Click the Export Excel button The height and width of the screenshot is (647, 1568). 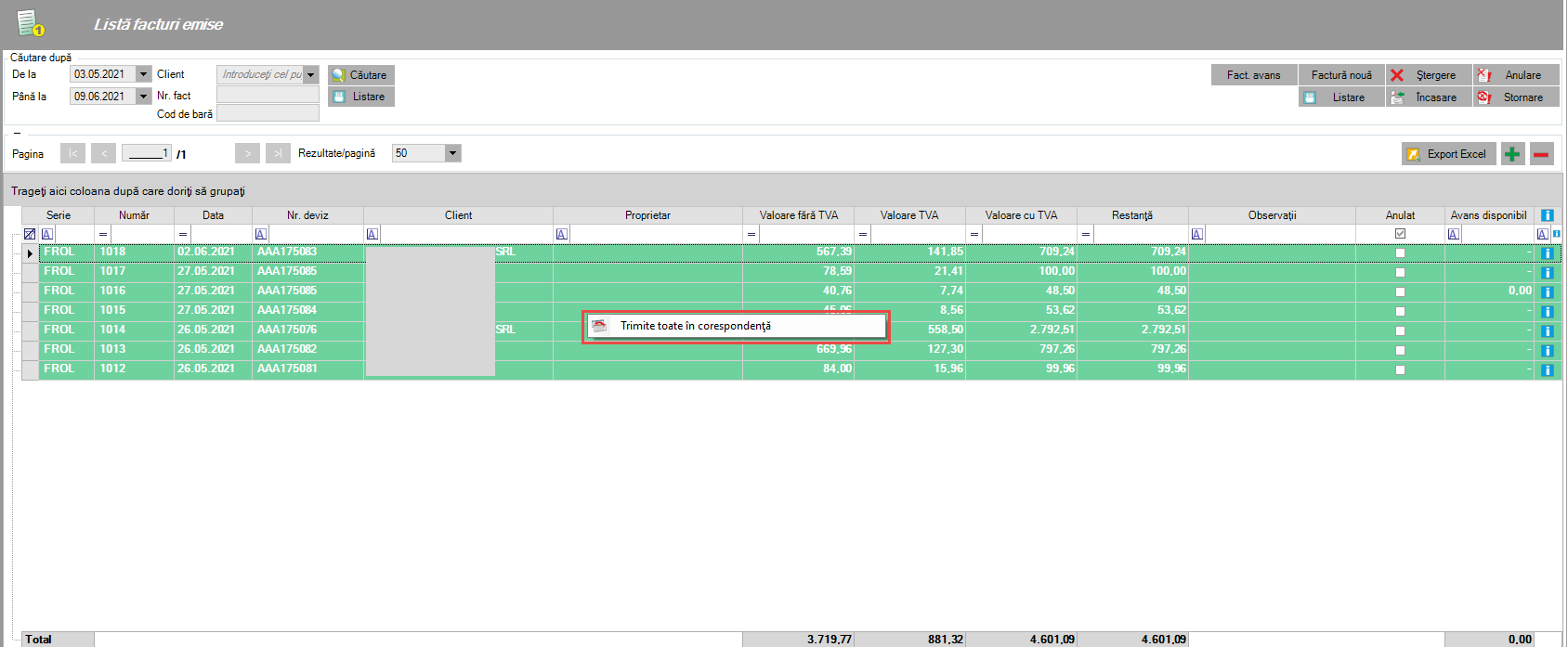coord(1448,154)
